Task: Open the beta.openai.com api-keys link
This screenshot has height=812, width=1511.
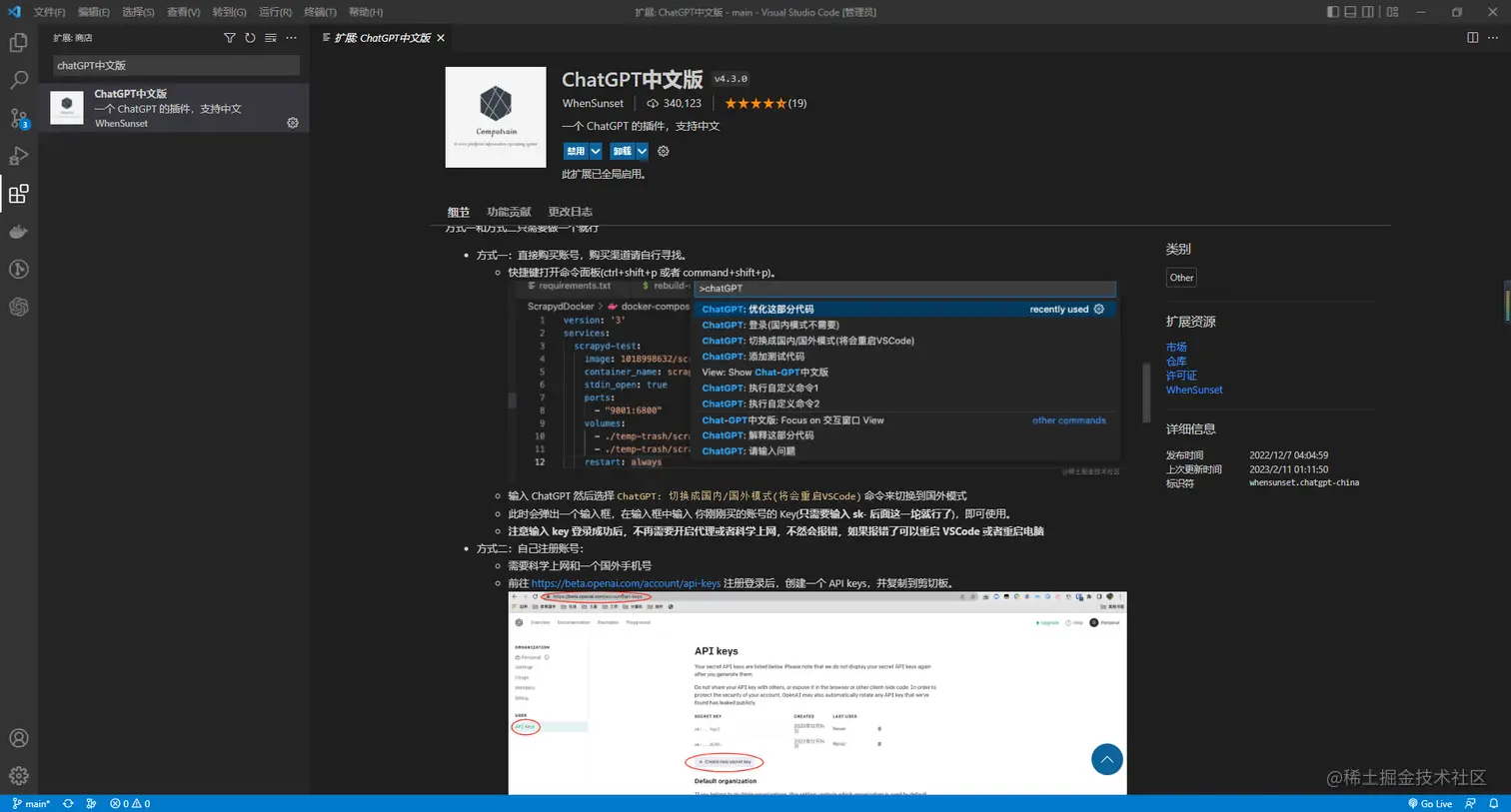Action: [x=626, y=583]
